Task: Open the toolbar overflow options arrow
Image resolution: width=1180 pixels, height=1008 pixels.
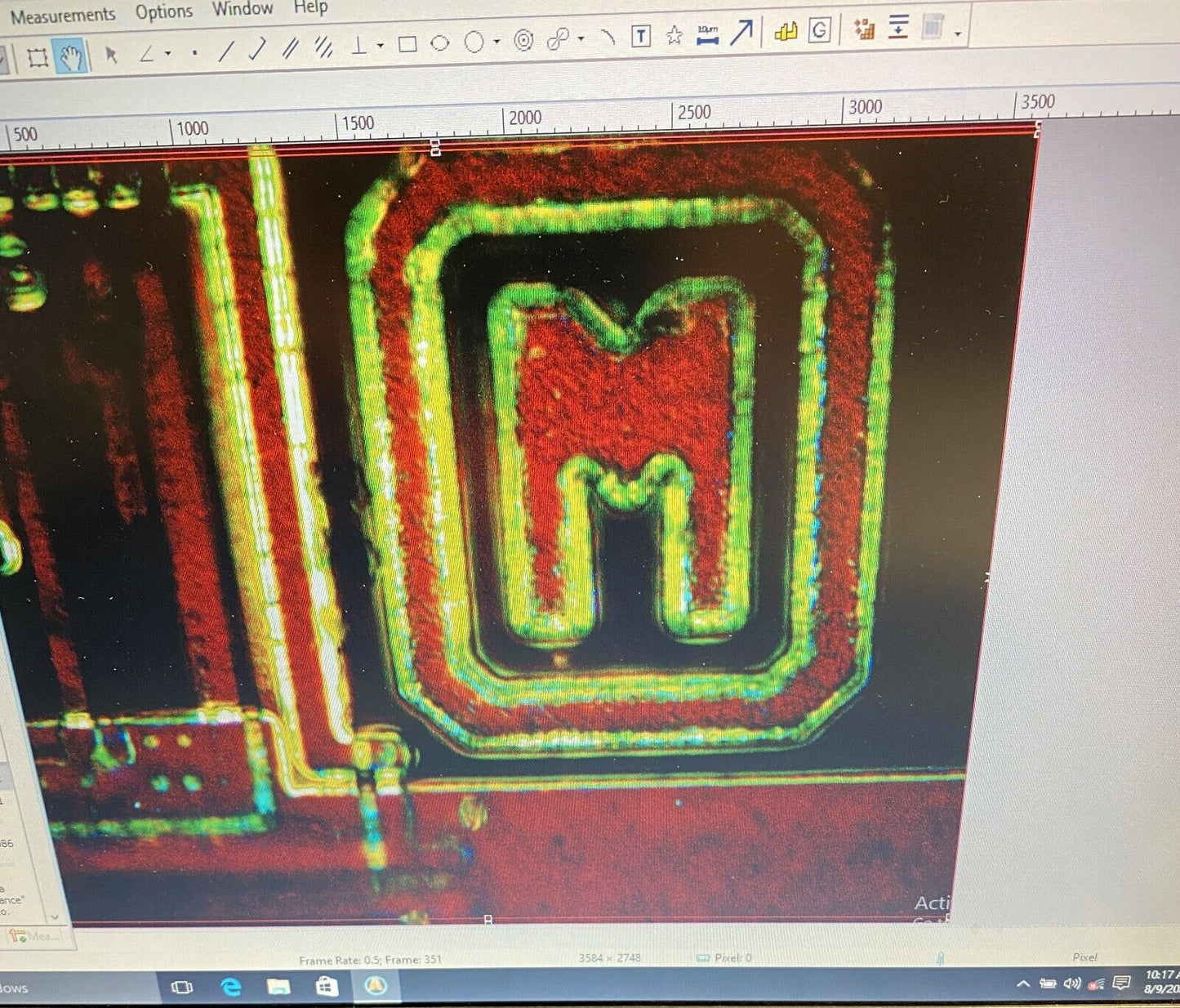Action: pyautogui.click(x=958, y=33)
